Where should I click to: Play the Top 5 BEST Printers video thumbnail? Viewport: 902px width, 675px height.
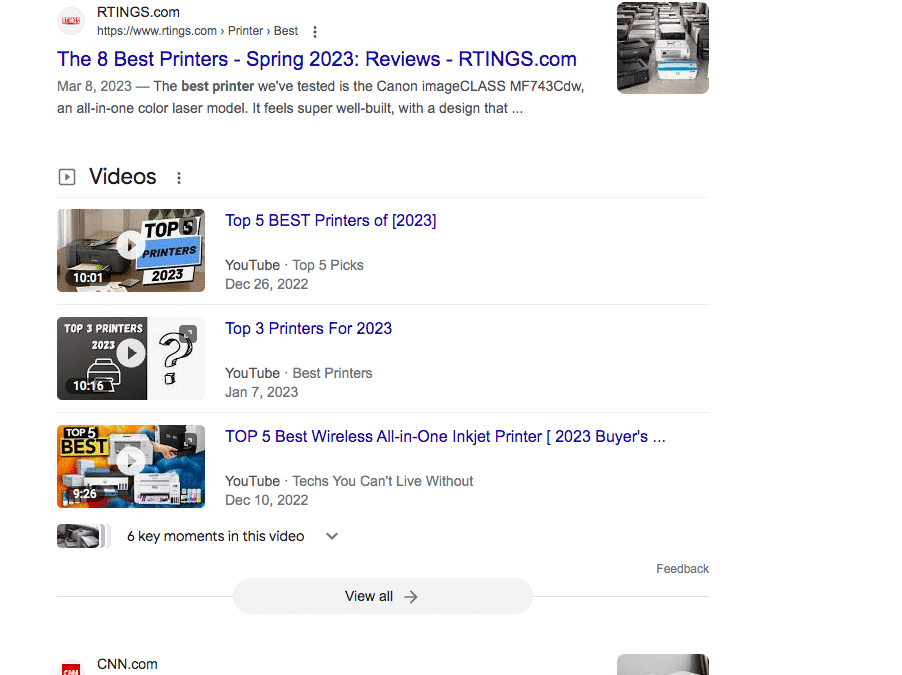pyautogui.click(x=131, y=250)
